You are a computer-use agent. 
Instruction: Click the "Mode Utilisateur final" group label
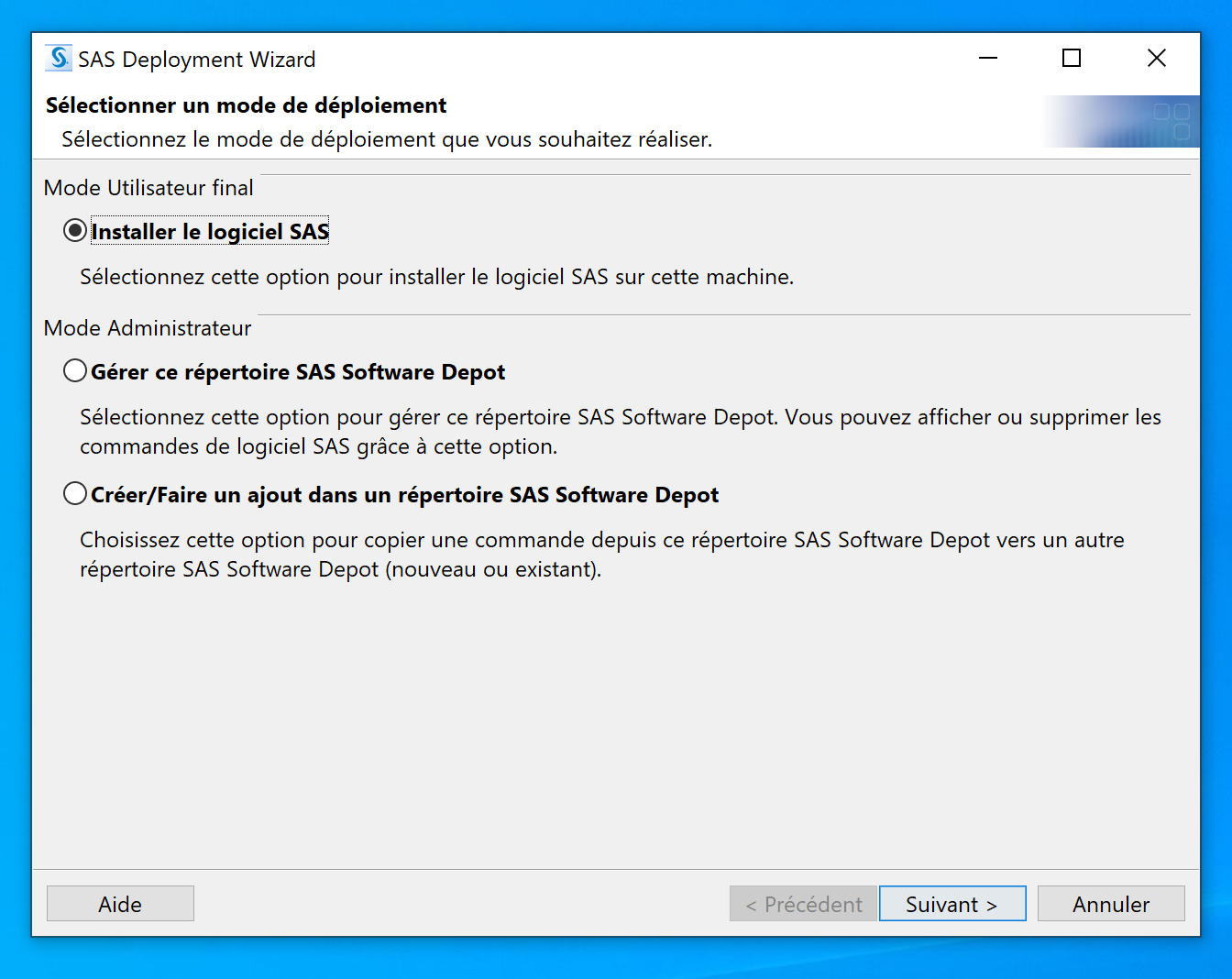(x=148, y=188)
